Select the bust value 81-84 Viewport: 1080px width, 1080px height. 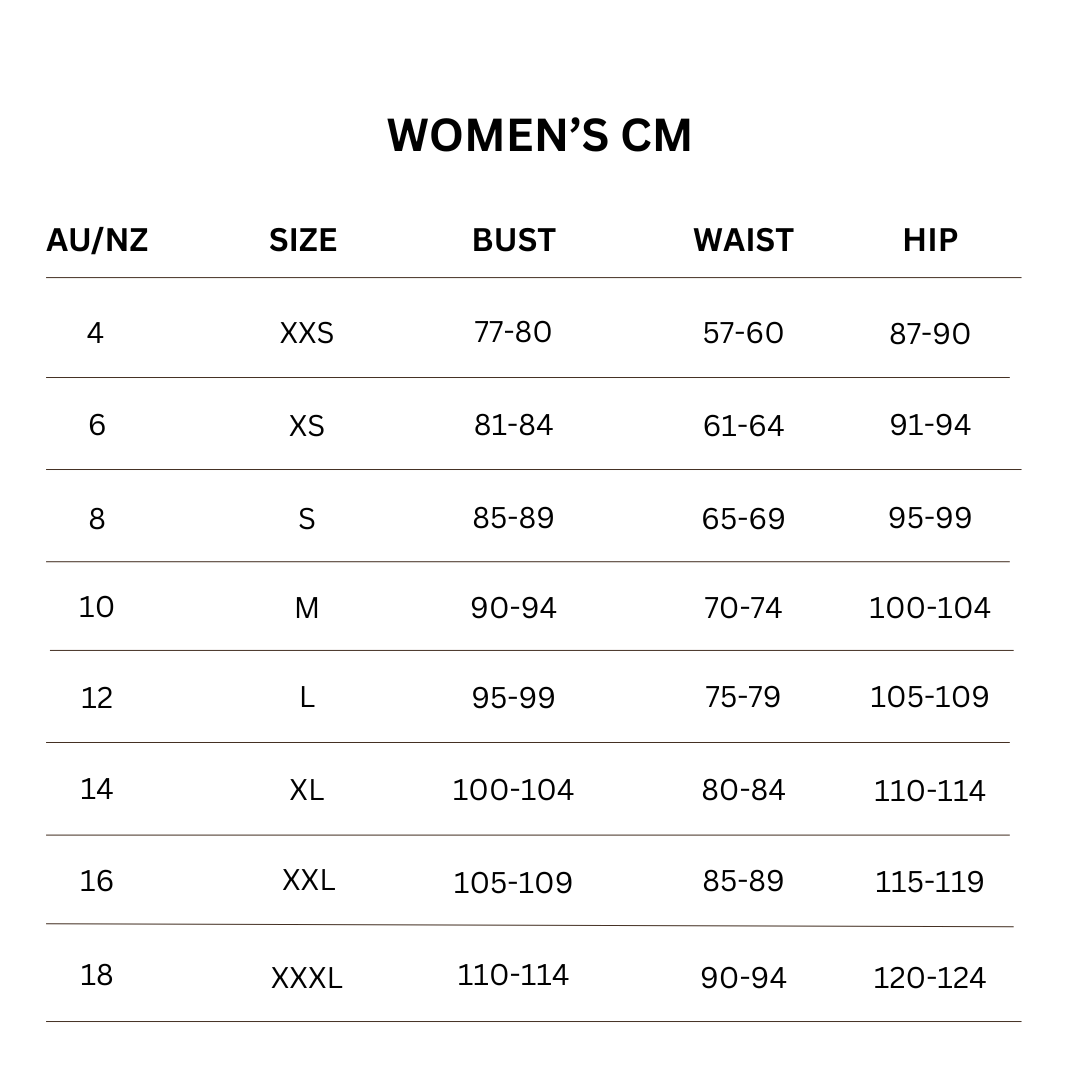click(513, 425)
